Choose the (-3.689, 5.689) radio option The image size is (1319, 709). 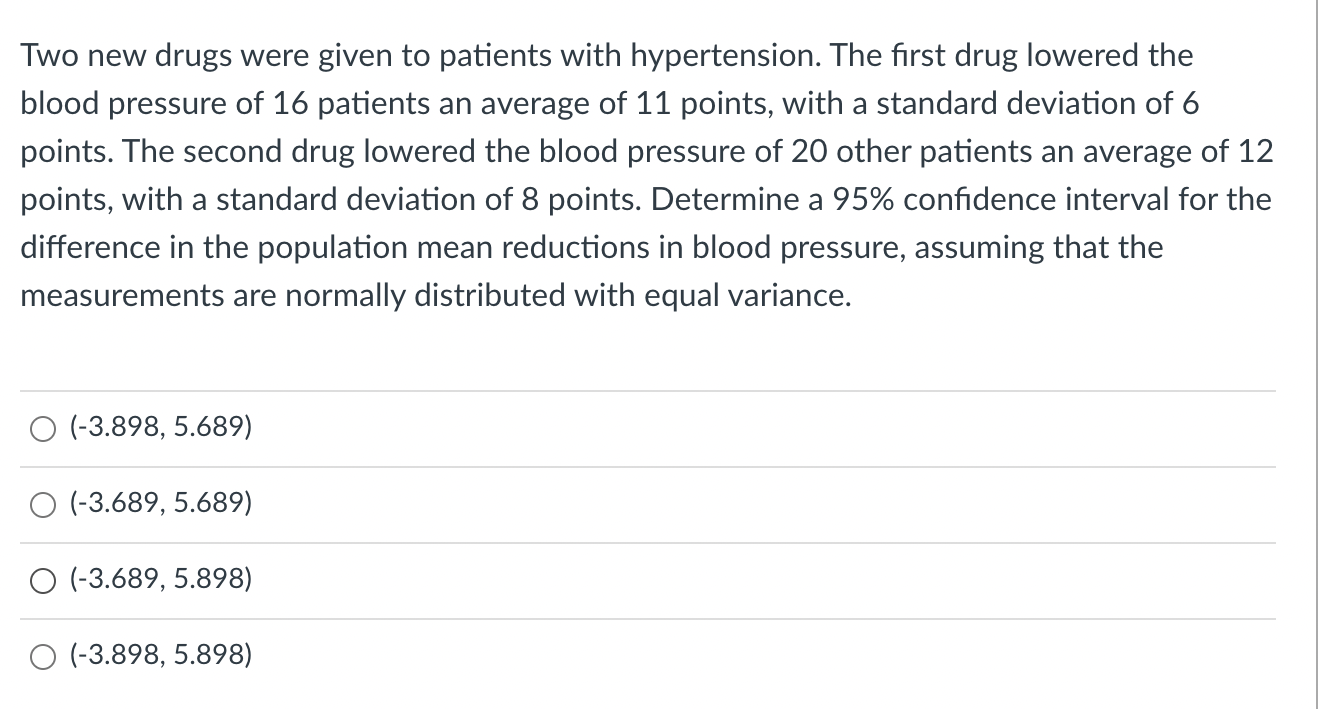43,505
